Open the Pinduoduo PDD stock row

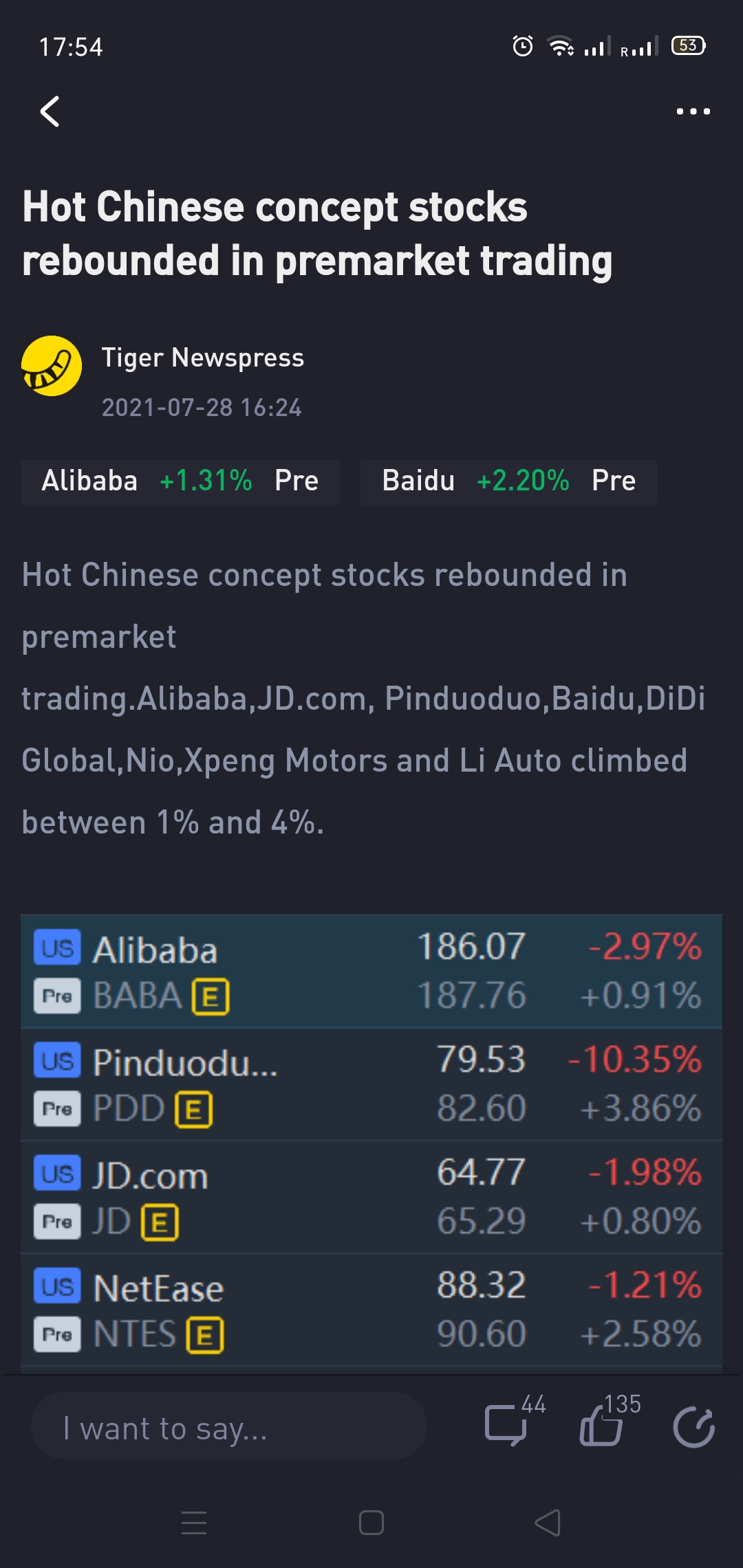click(x=371, y=1085)
